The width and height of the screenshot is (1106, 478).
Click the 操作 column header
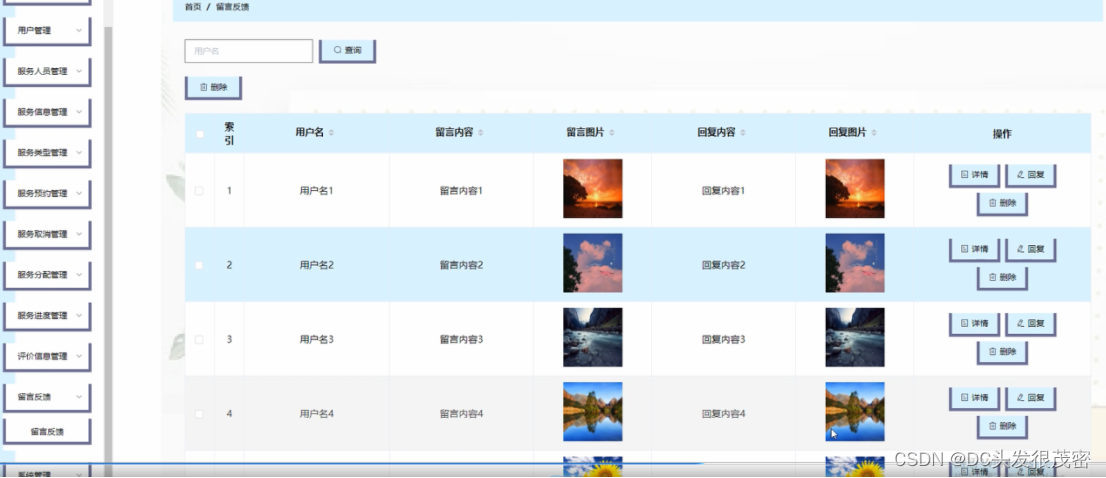1002,133
